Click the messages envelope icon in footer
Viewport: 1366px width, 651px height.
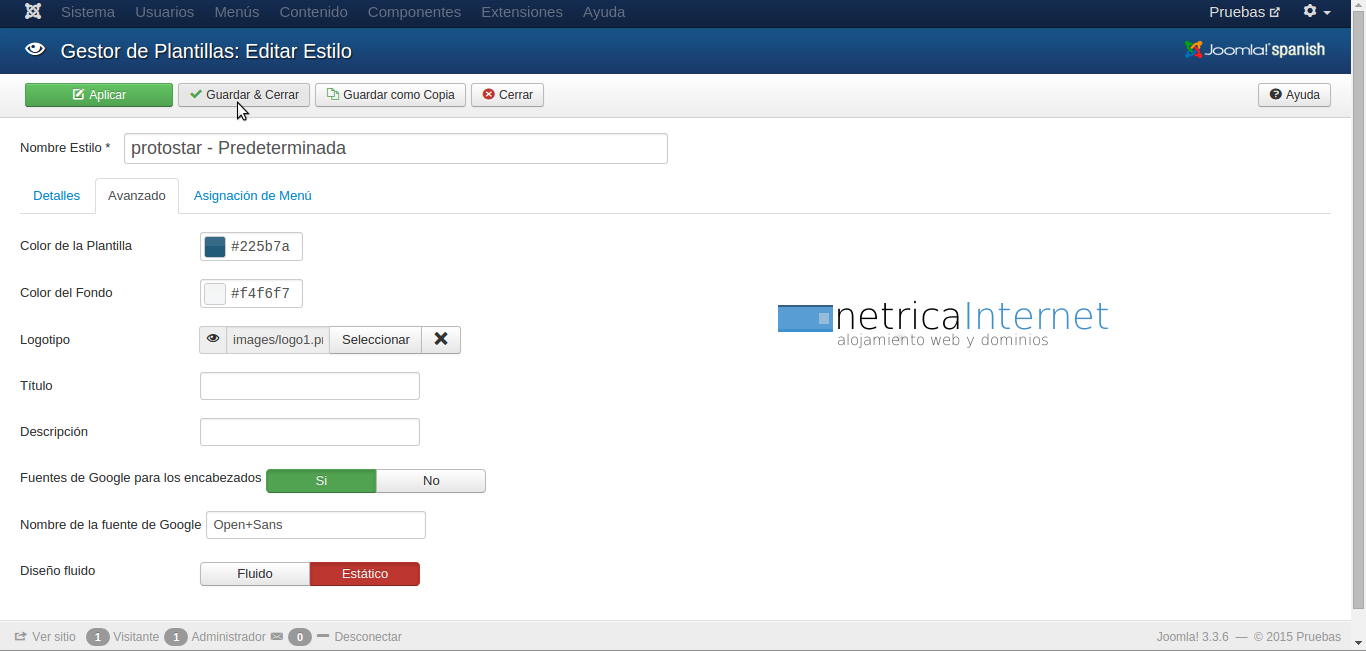277,637
